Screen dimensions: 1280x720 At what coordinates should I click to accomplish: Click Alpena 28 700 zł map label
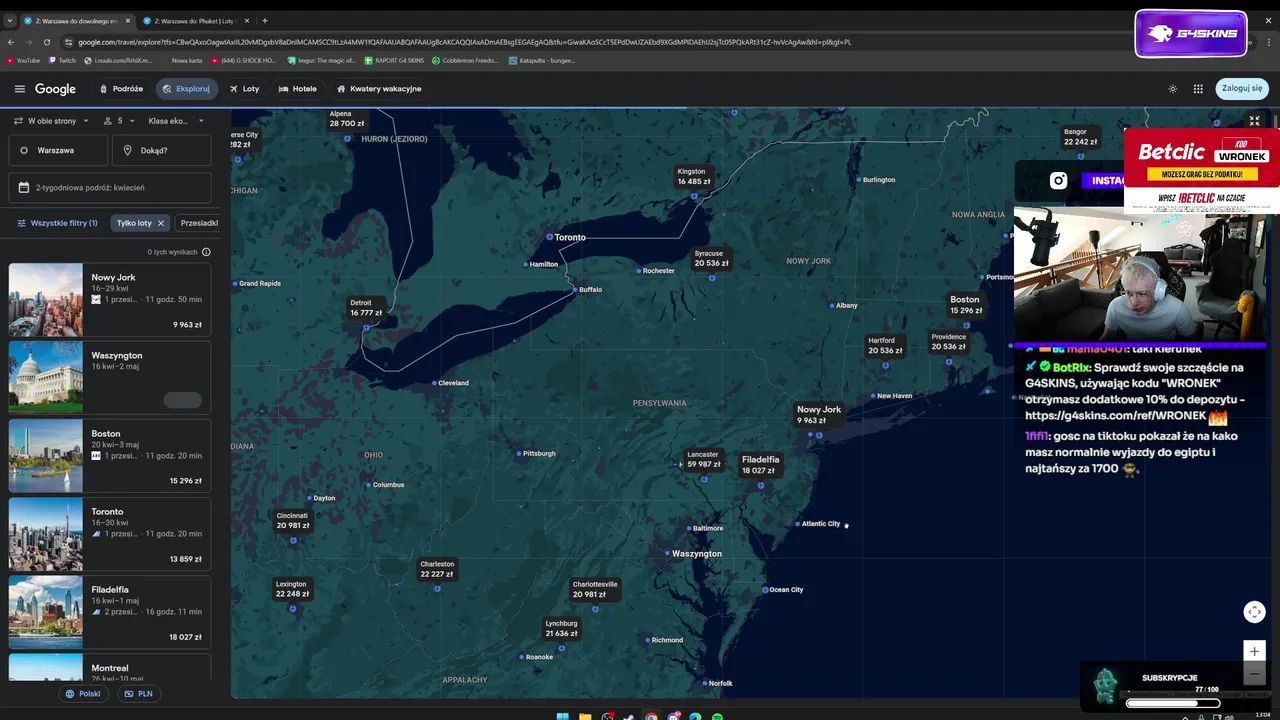[345, 118]
